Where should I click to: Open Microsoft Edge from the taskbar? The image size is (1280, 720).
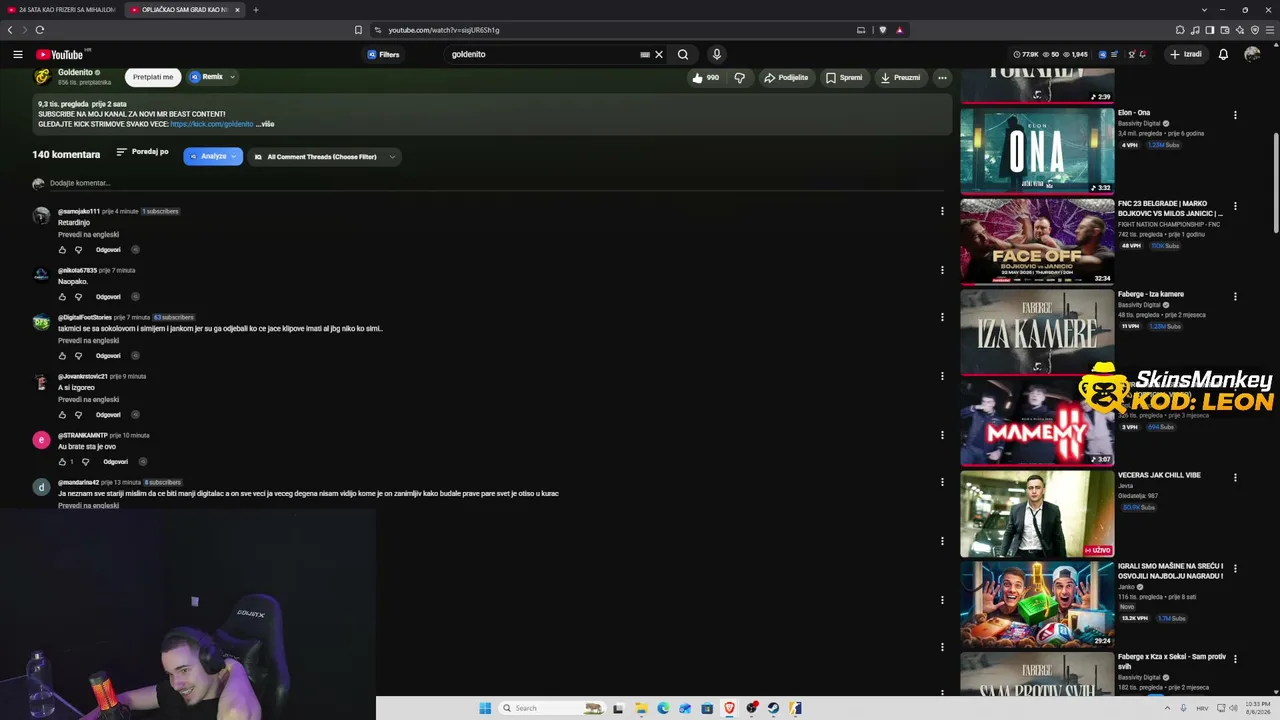[663, 708]
